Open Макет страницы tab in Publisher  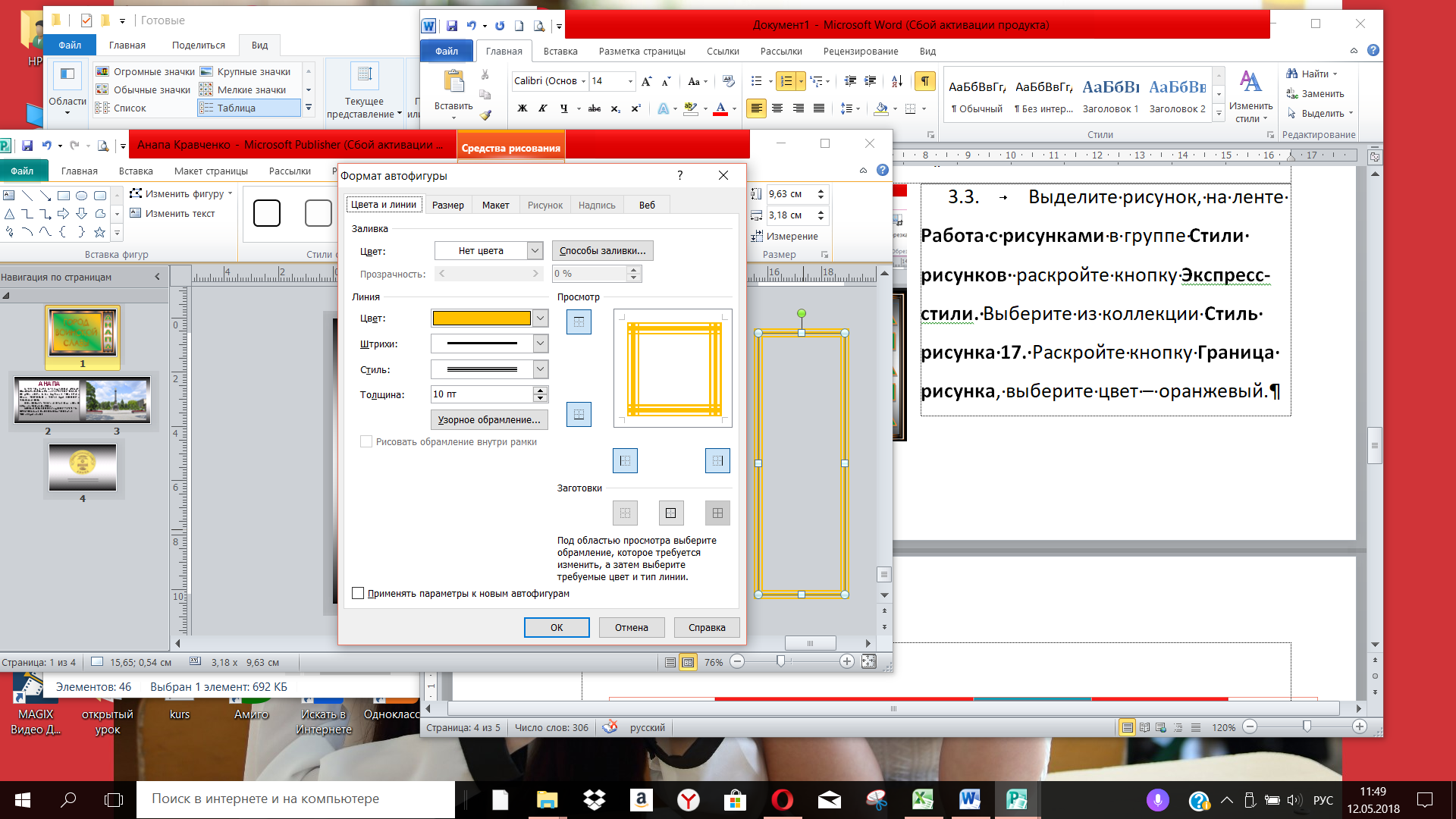pyautogui.click(x=211, y=171)
